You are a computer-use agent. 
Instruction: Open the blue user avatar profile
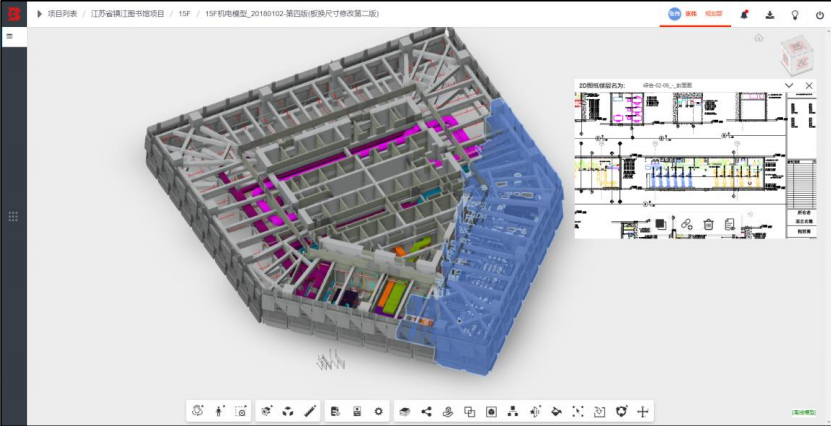674,14
